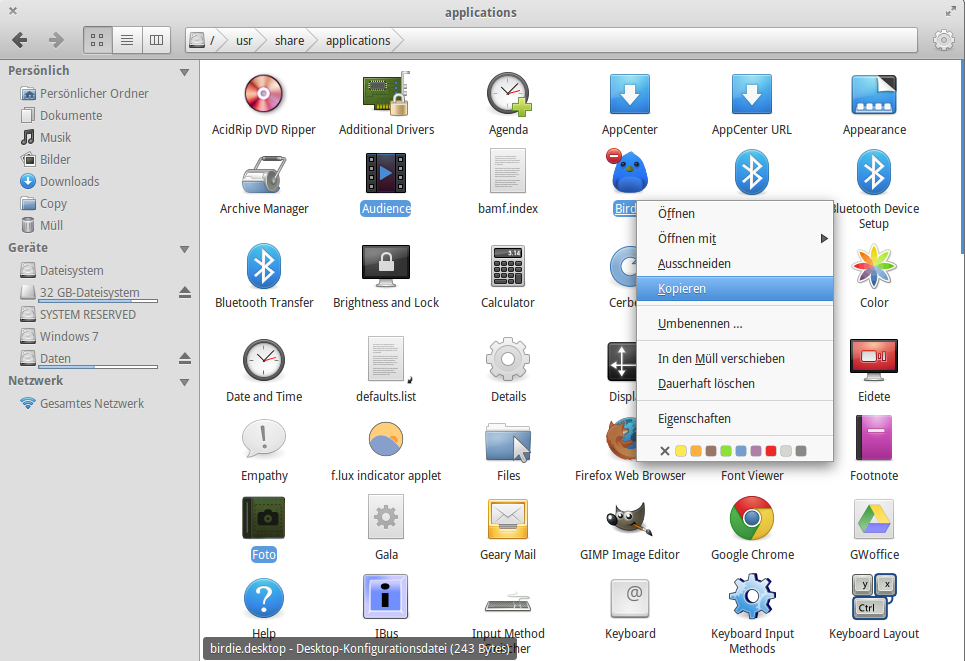The width and height of the screenshot is (965, 661).
Task: Select the Brightness and Lock icon
Action: (386, 266)
